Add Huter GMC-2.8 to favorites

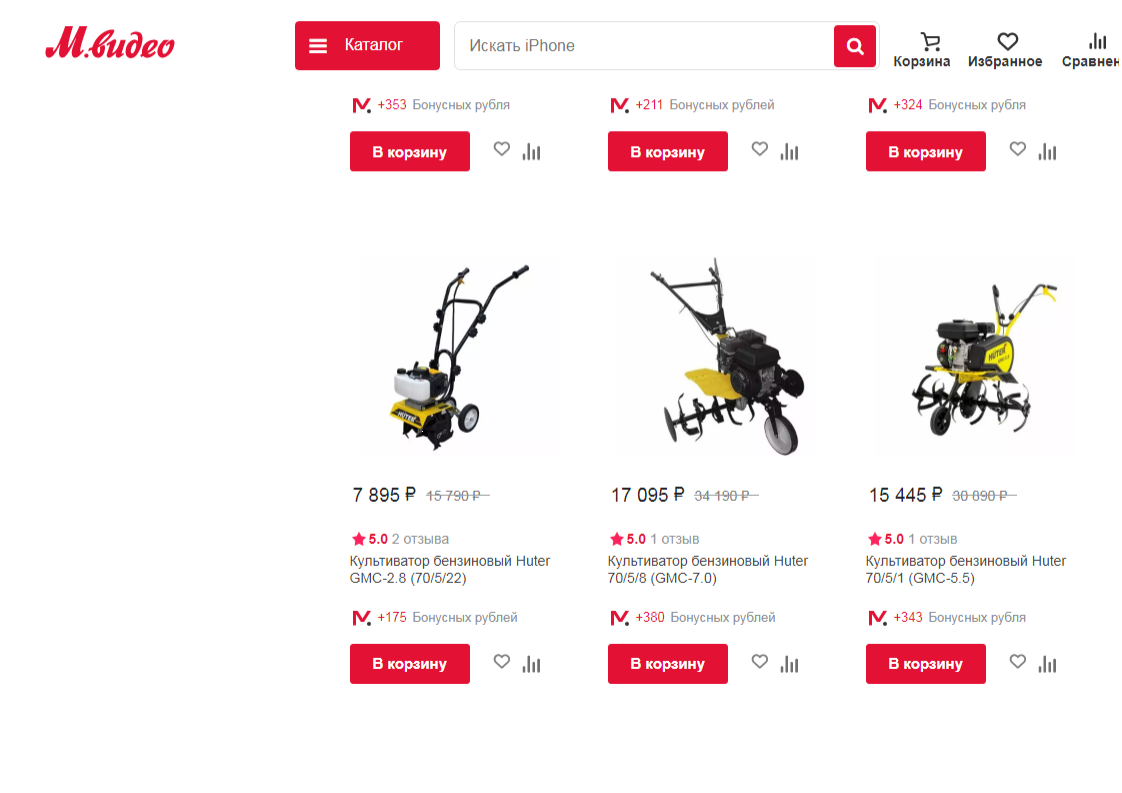pos(502,661)
